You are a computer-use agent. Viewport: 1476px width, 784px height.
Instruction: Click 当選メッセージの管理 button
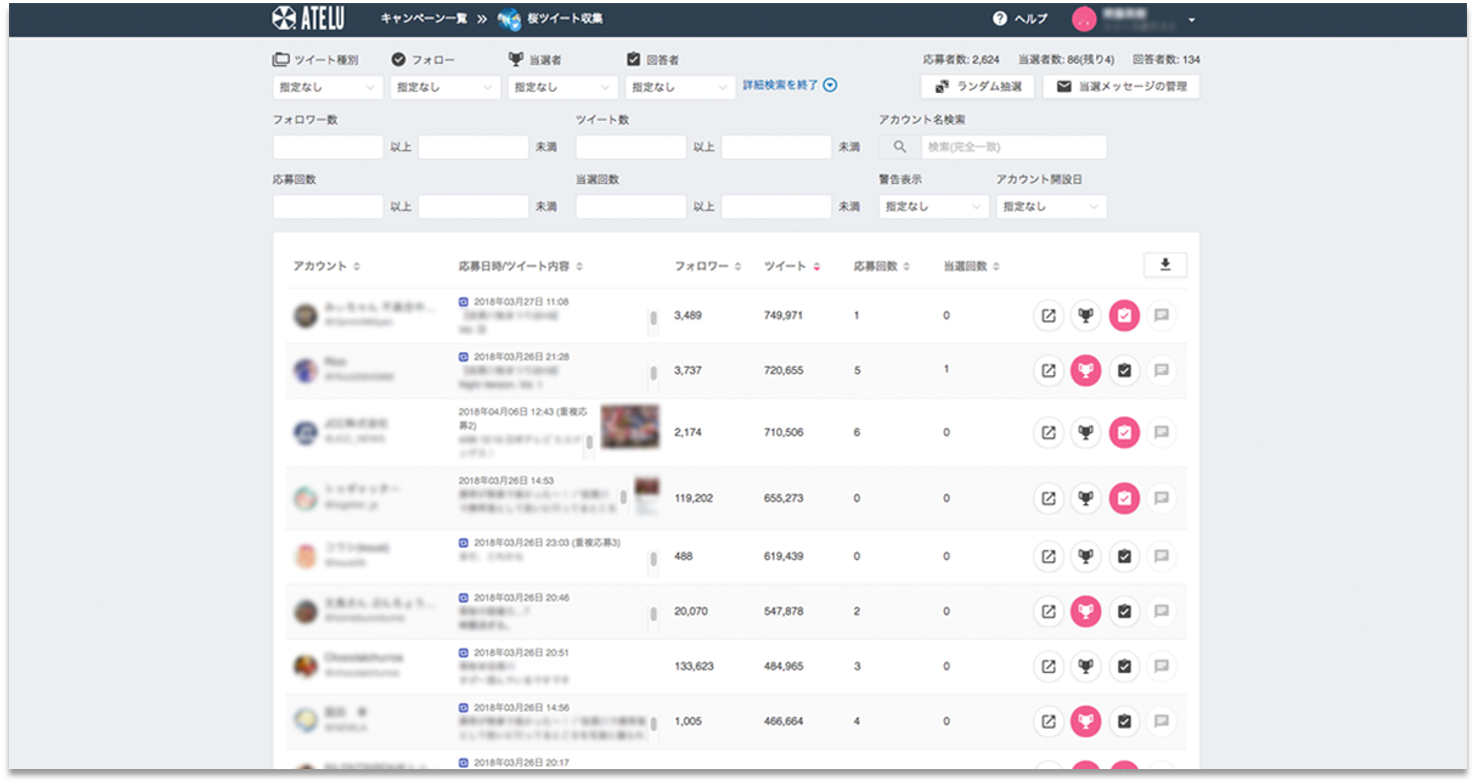point(1121,87)
